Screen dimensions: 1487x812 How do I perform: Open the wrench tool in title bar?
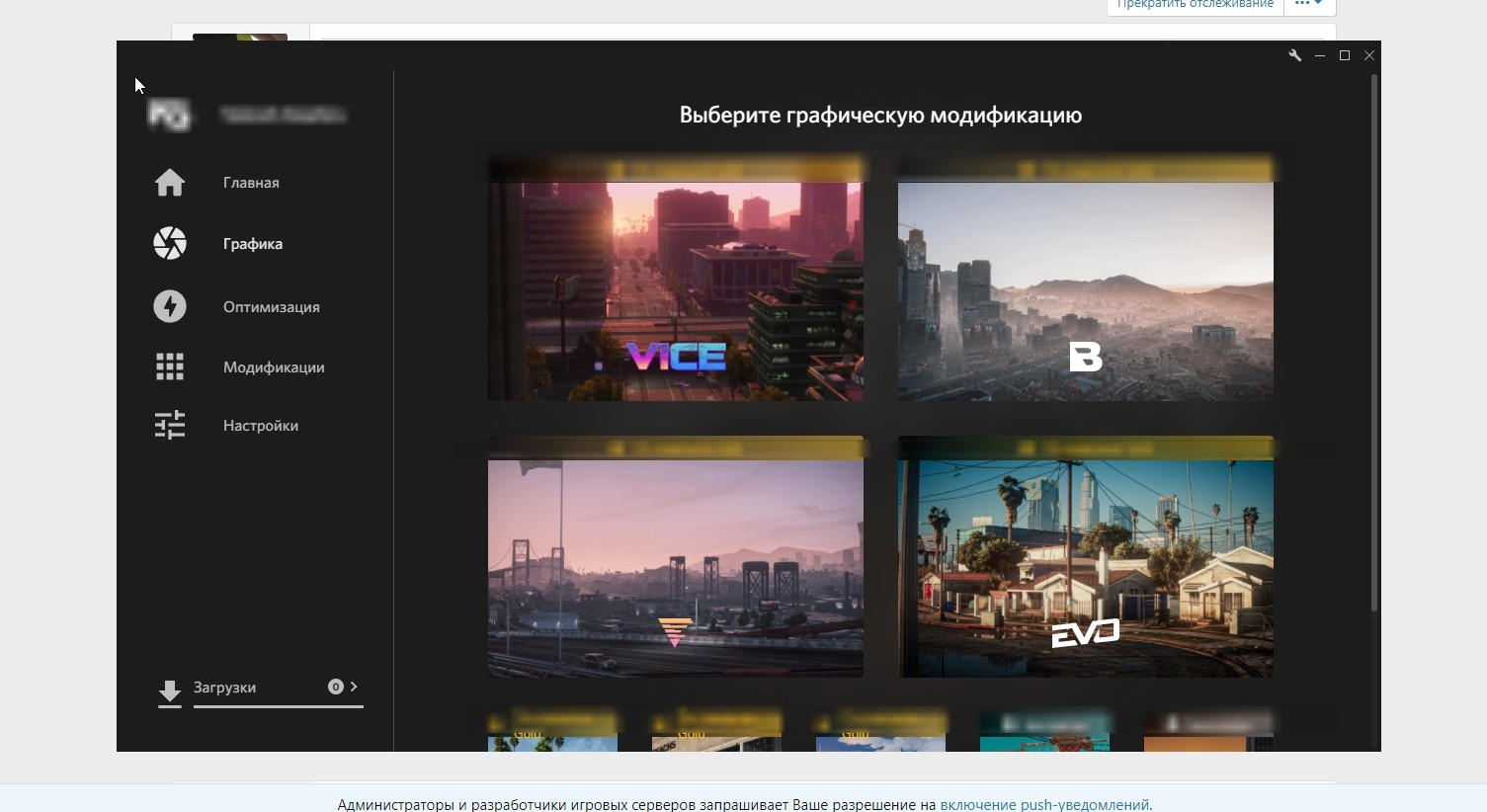coord(1294,55)
